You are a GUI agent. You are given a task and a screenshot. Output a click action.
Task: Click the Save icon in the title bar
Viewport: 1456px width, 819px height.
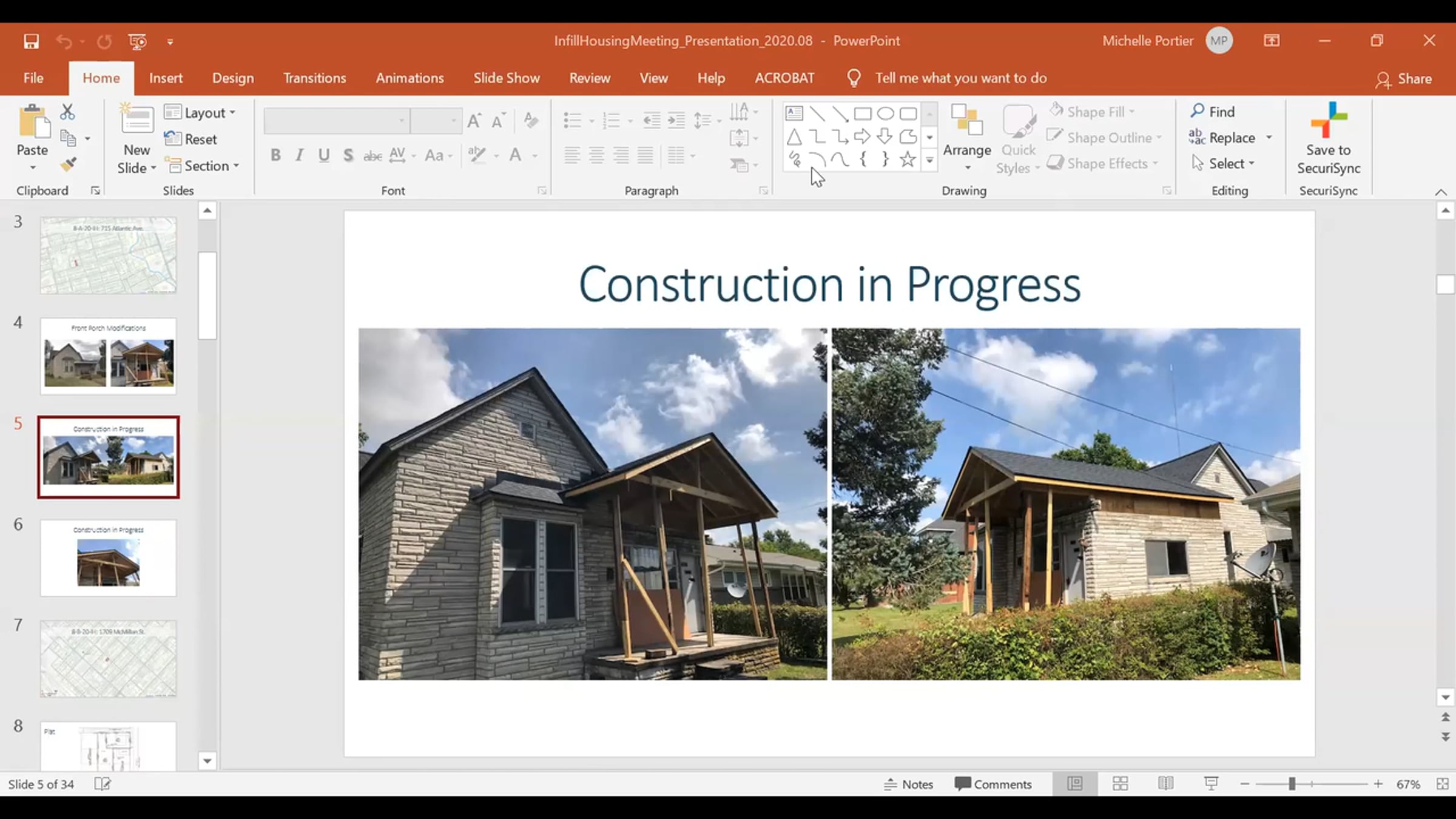point(31,41)
